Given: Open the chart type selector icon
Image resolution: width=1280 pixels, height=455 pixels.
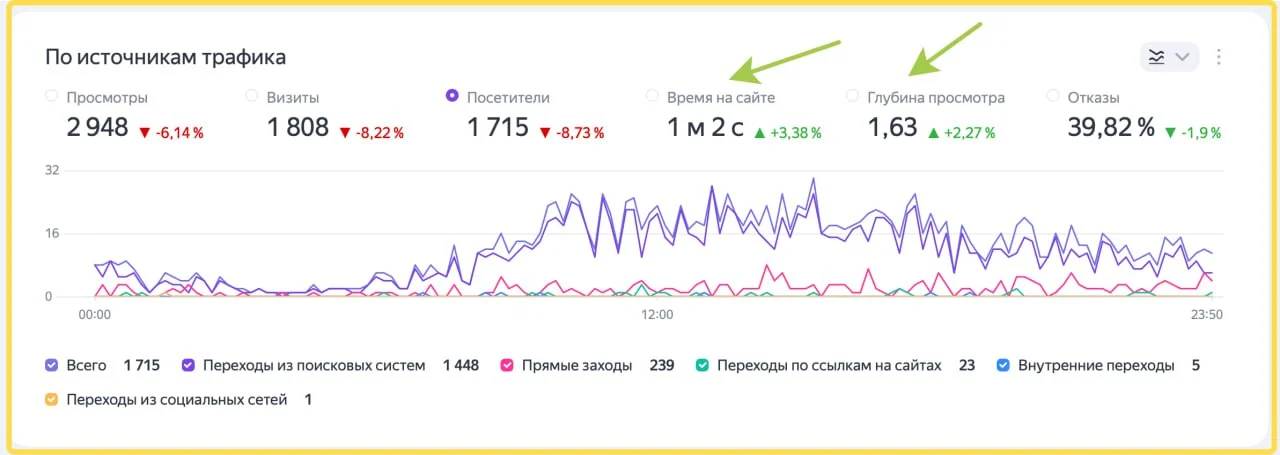Looking at the screenshot, I should click(x=1157, y=57).
